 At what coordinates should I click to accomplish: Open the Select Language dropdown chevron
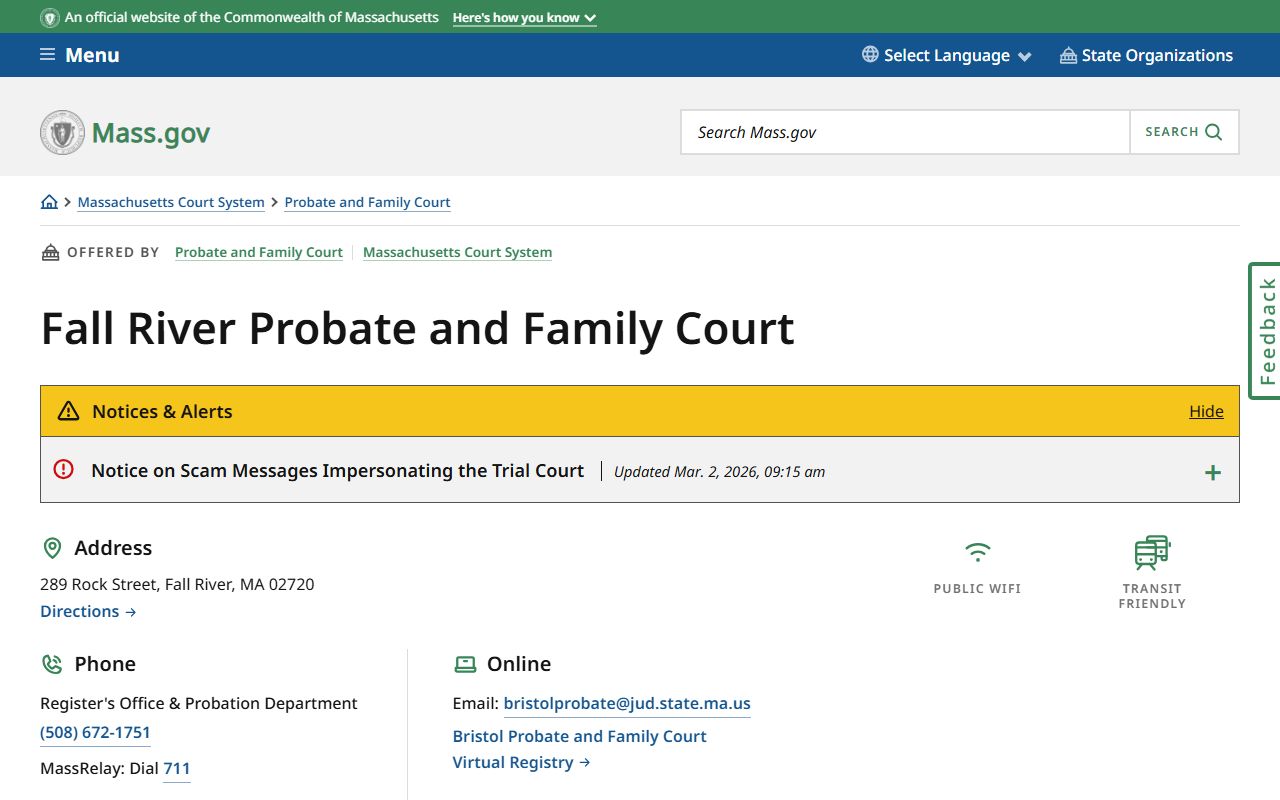(1024, 56)
